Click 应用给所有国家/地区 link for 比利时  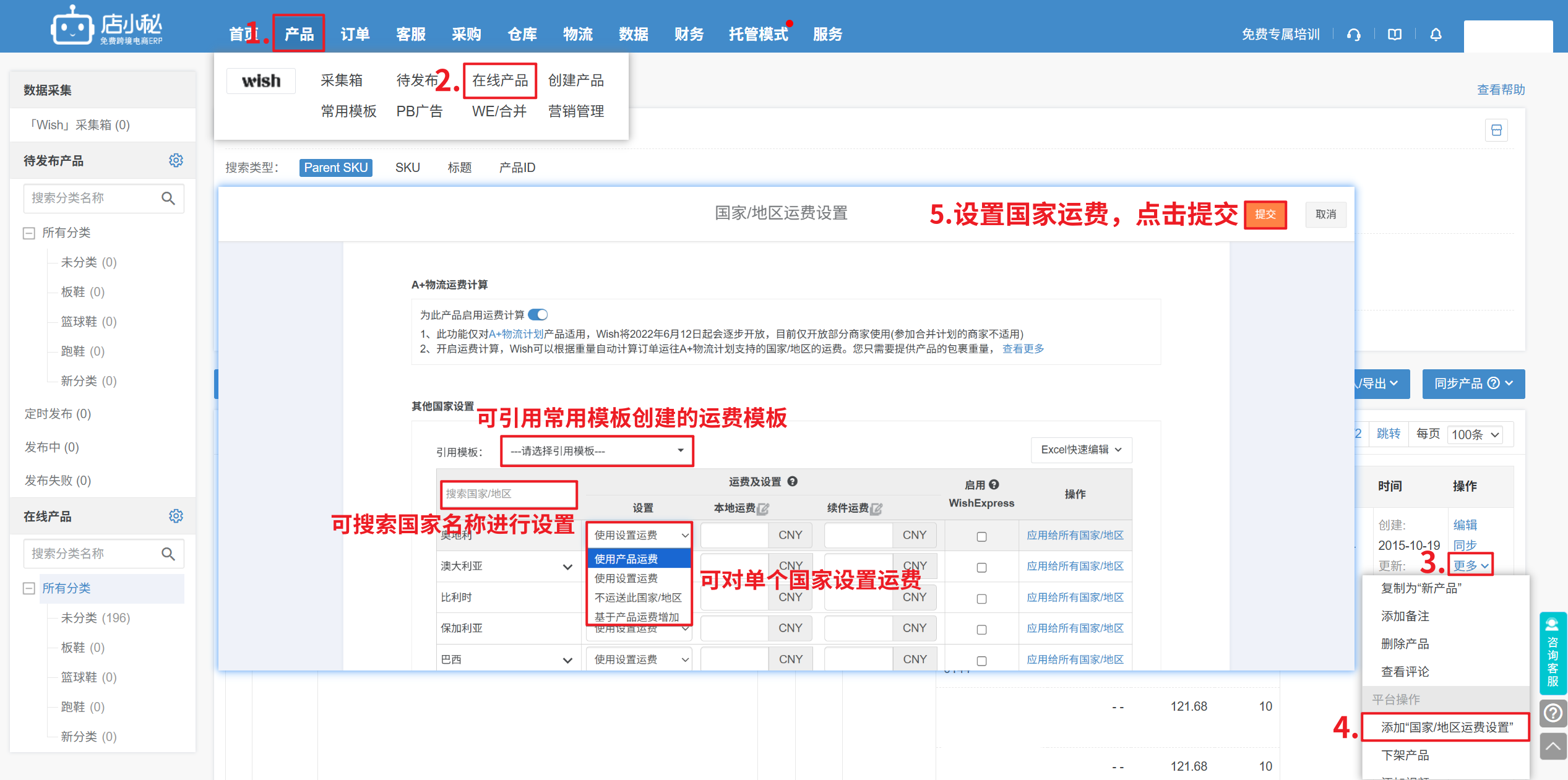pos(1075,598)
